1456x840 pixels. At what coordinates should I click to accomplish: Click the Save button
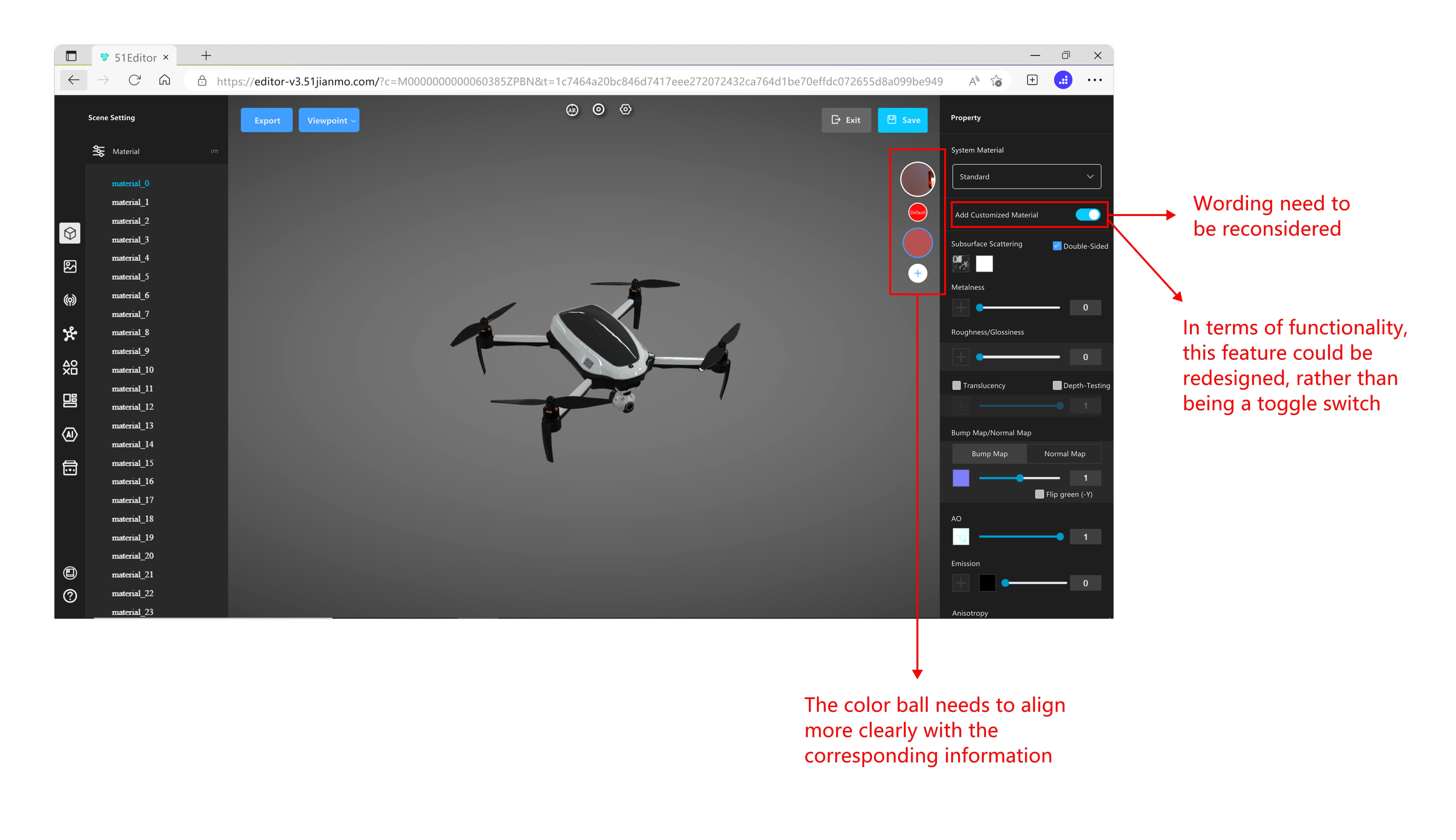click(x=903, y=120)
